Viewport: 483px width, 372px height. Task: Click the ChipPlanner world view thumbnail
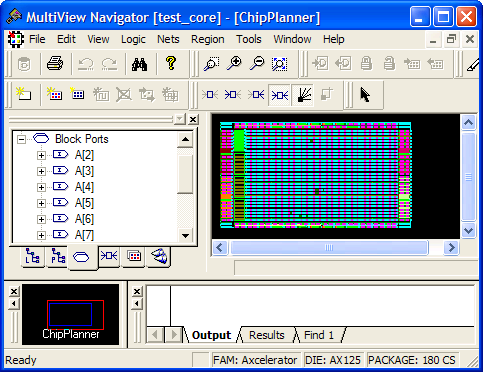(70, 314)
